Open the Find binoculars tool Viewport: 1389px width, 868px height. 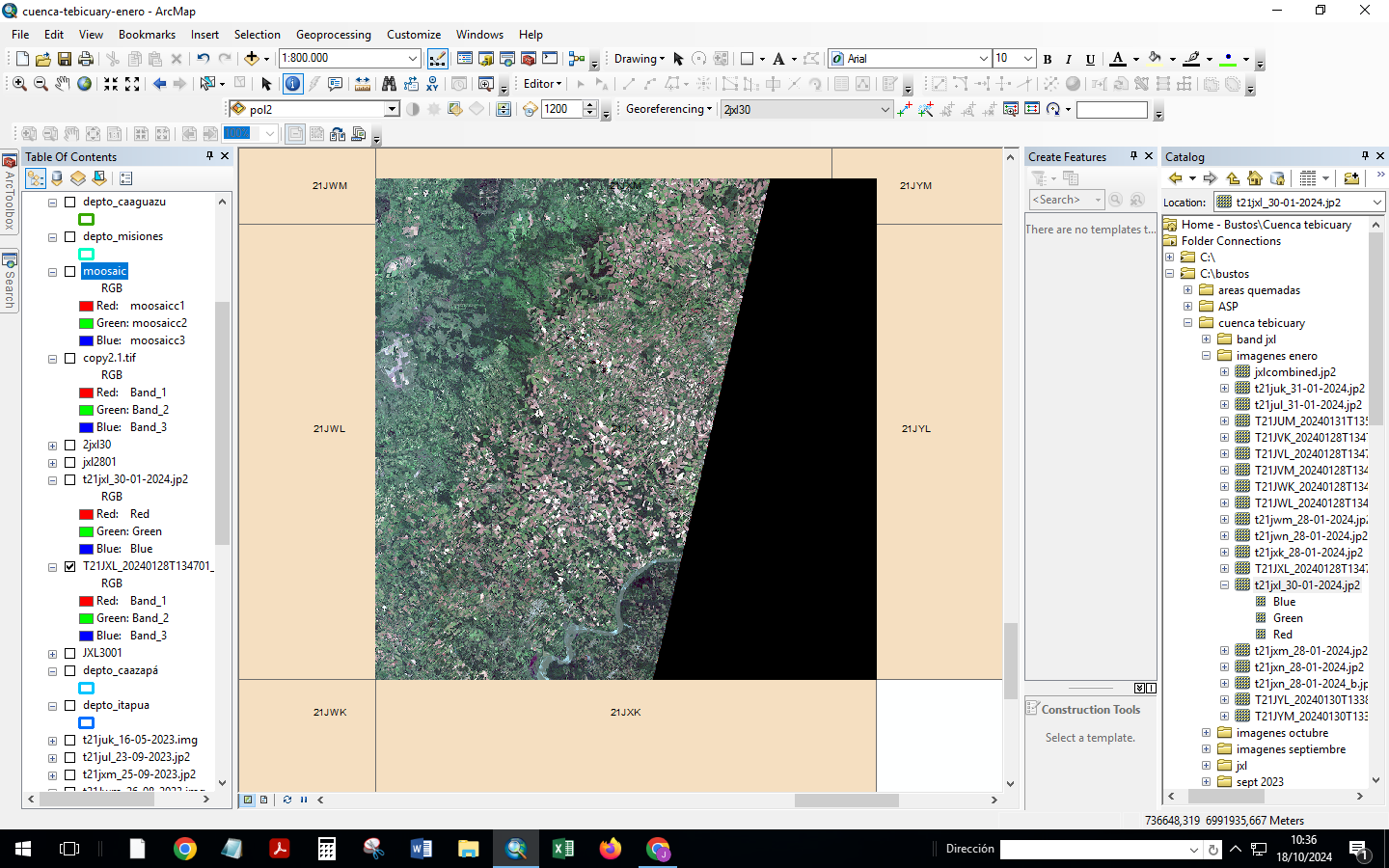tap(389, 84)
